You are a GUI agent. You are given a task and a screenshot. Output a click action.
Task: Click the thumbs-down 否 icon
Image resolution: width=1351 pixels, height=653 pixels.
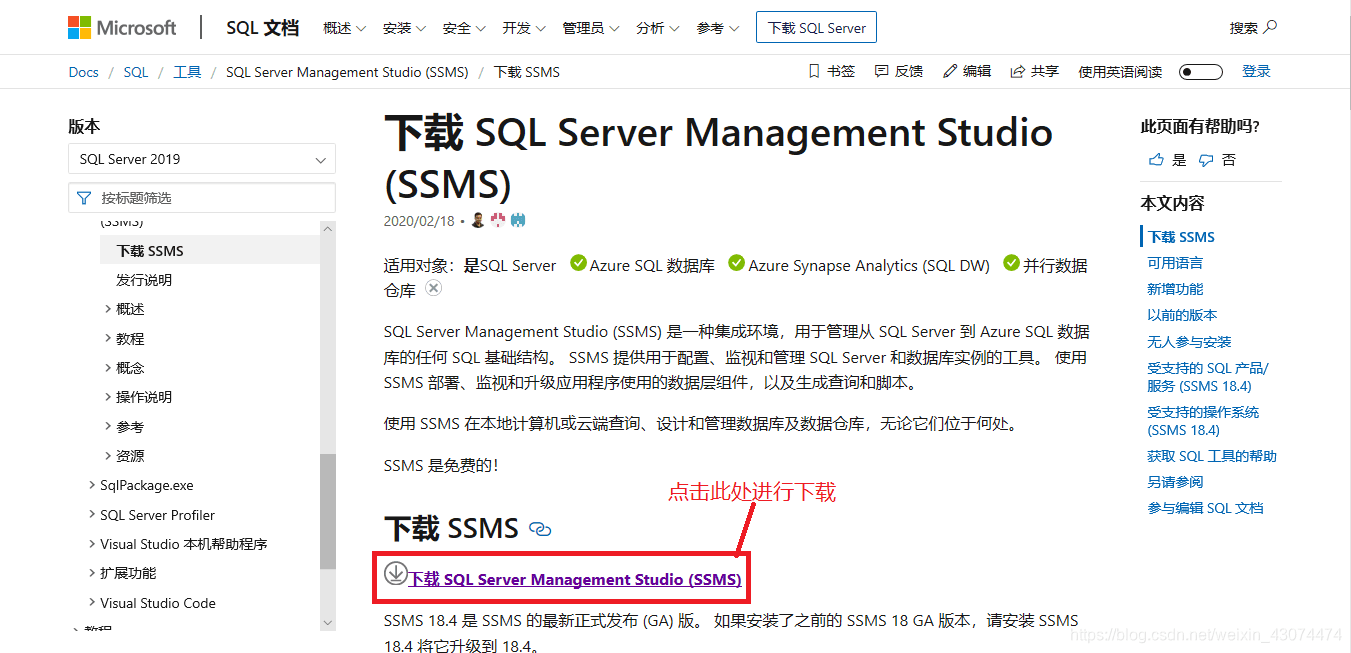(1206, 160)
